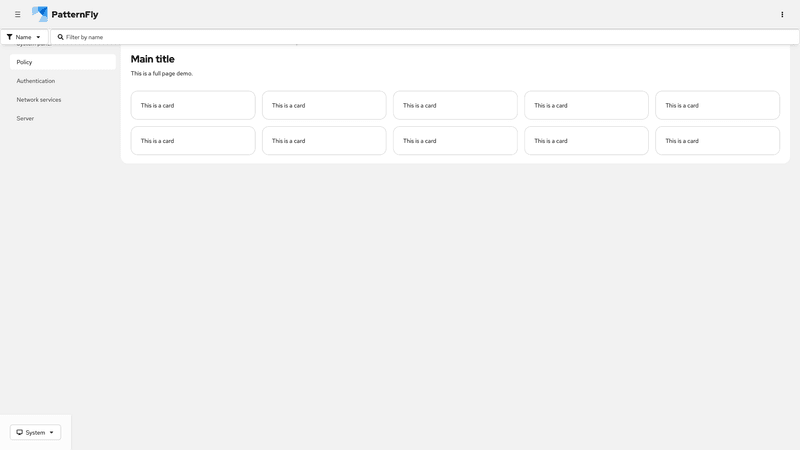Click the Main title heading

152,59
